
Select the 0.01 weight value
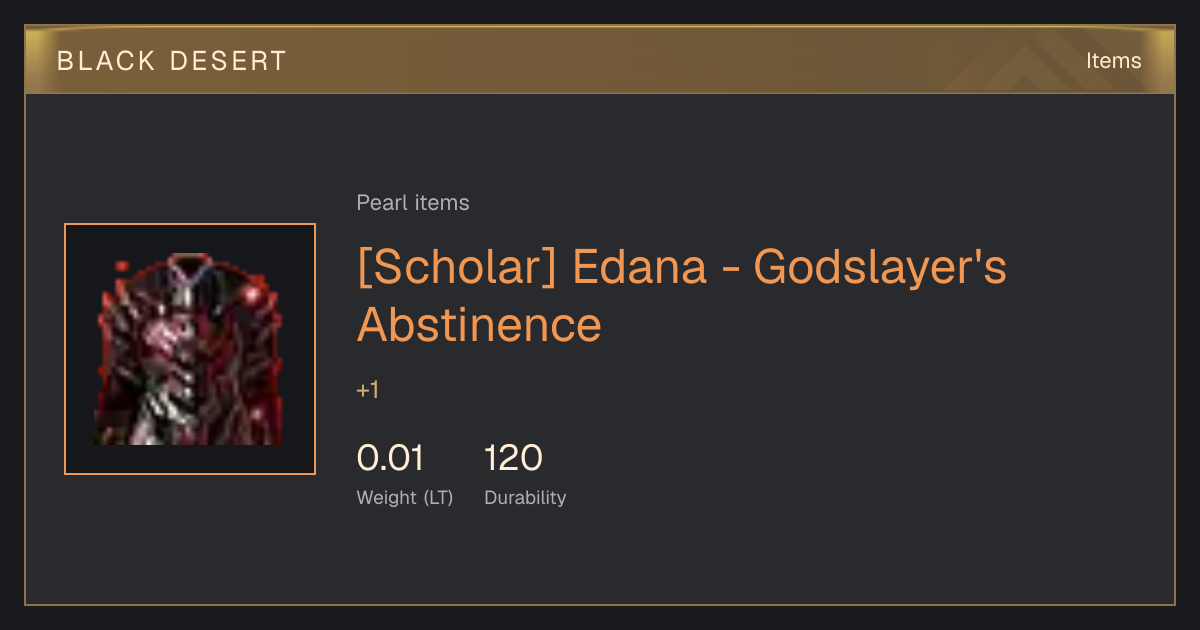pyautogui.click(x=390, y=458)
